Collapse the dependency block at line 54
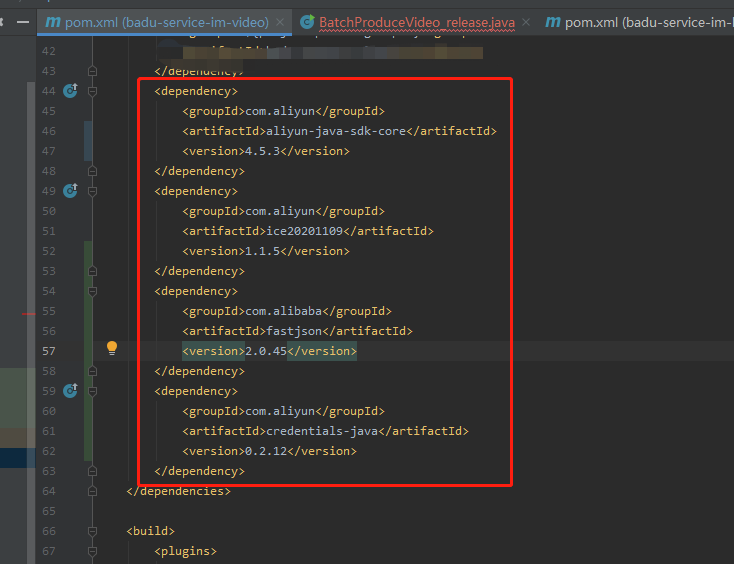 pos(92,292)
